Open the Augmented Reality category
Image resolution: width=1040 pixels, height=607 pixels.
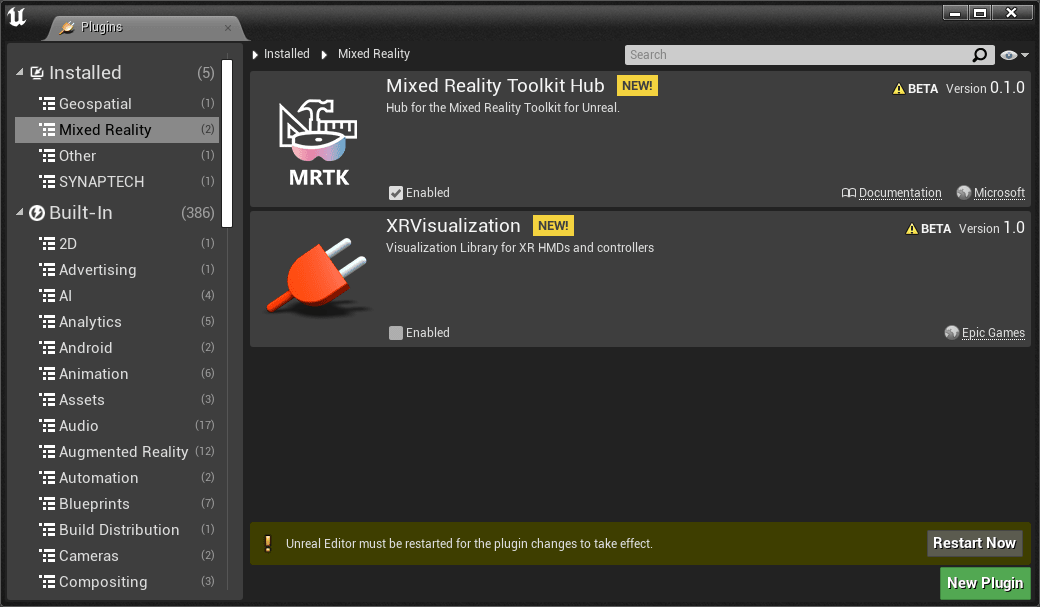(x=117, y=451)
